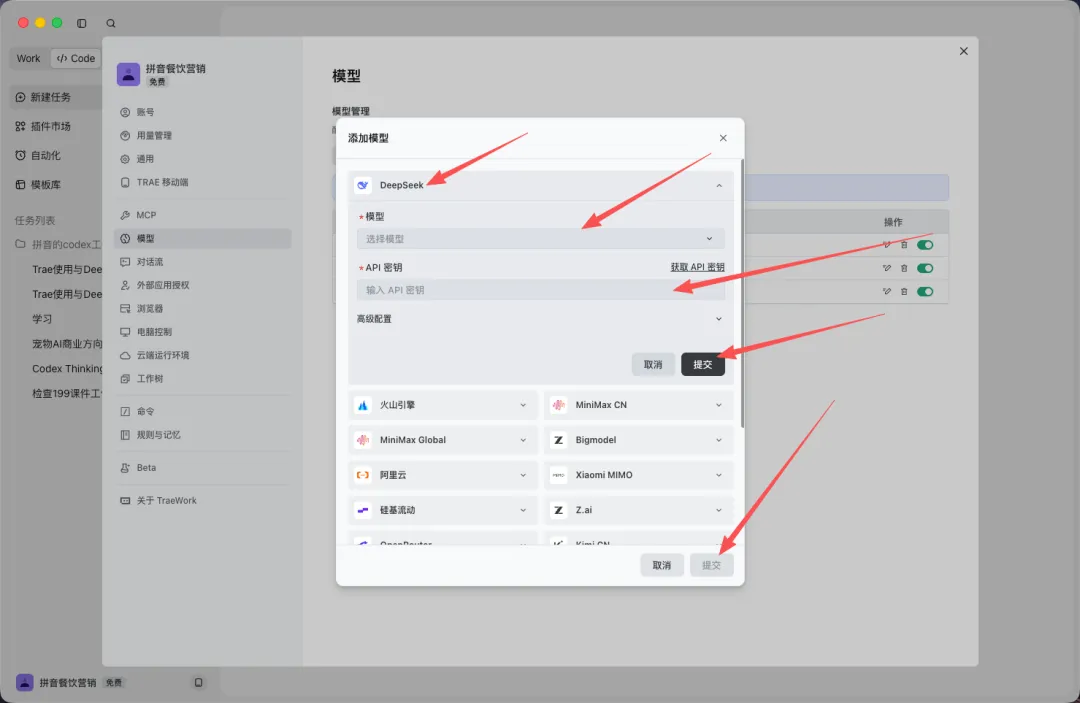Click the MiniMax Global provider logo
This screenshot has width=1080, height=703.
pyautogui.click(x=363, y=440)
